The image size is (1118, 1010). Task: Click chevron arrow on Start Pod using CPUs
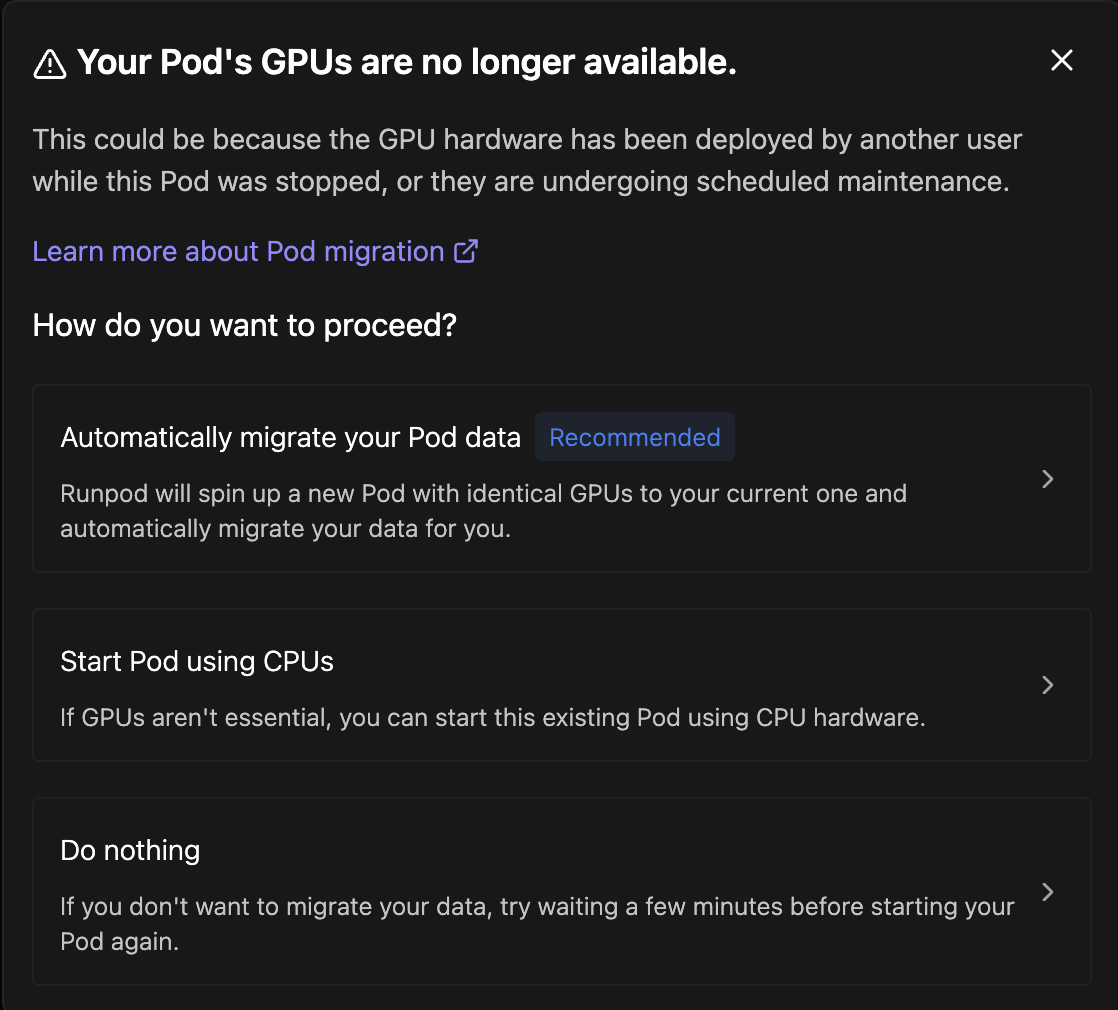pyautogui.click(x=1047, y=685)
